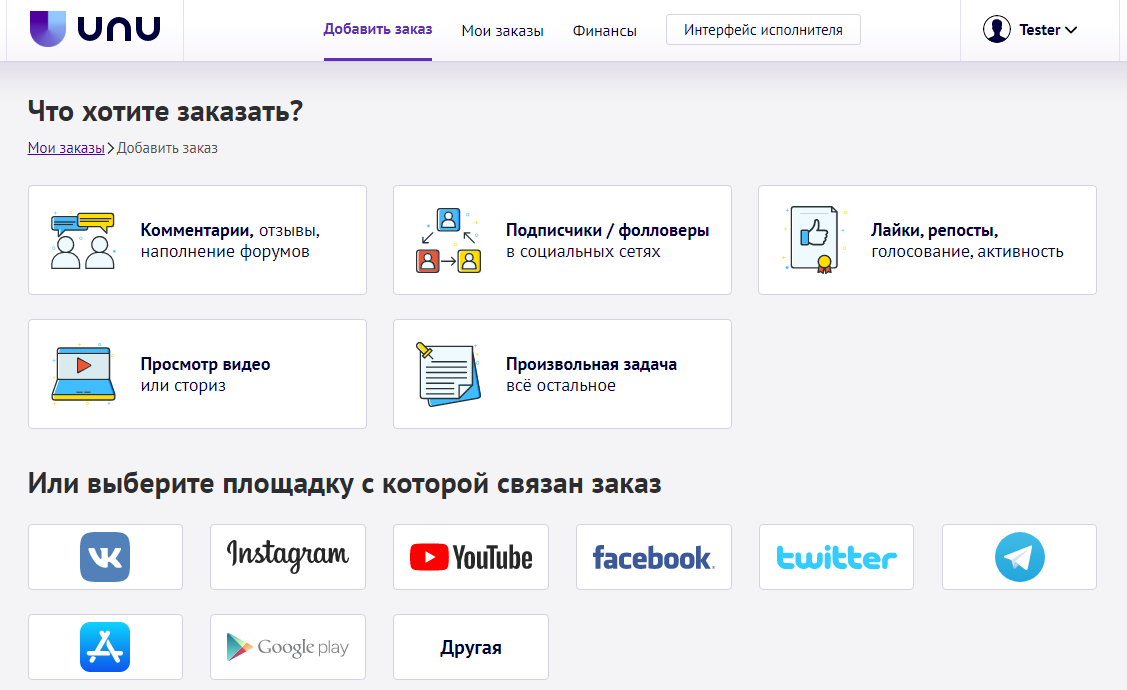Viewport: 1127px width, 690px height.
Task: Click 'в социальных сетях' subtitle text
Action: tap(583, 252)
